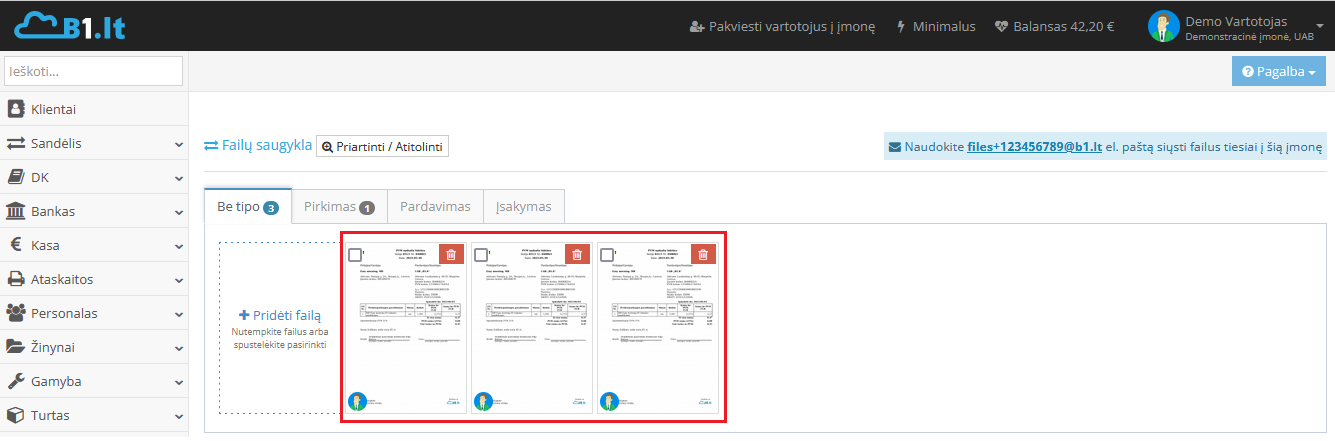
Task: Click the Balansas heartbeat icon
Action: [1002, 27]
